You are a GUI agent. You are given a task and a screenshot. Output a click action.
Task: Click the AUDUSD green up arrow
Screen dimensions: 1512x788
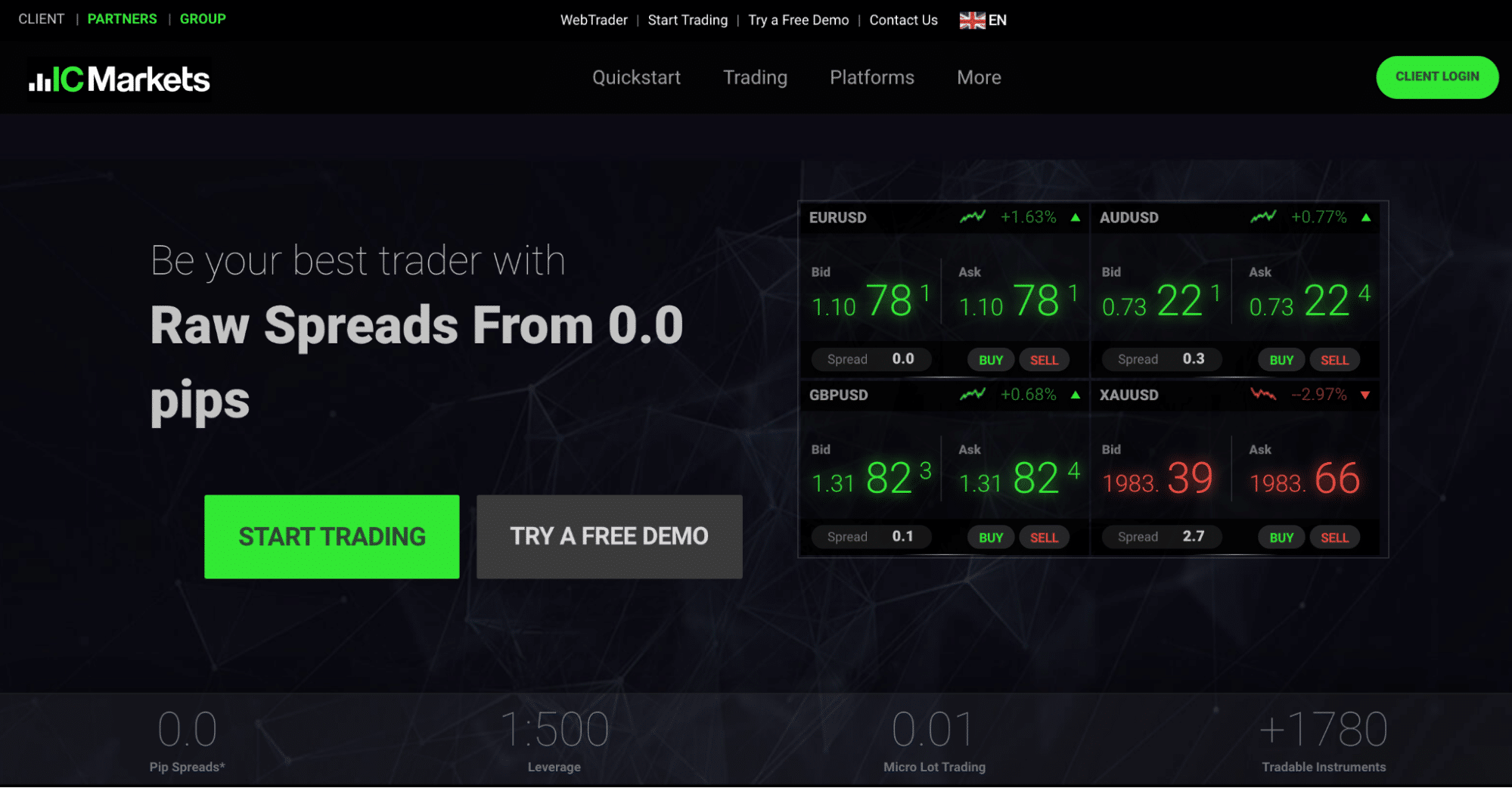pyautogui.click(x=1365, y=218)
